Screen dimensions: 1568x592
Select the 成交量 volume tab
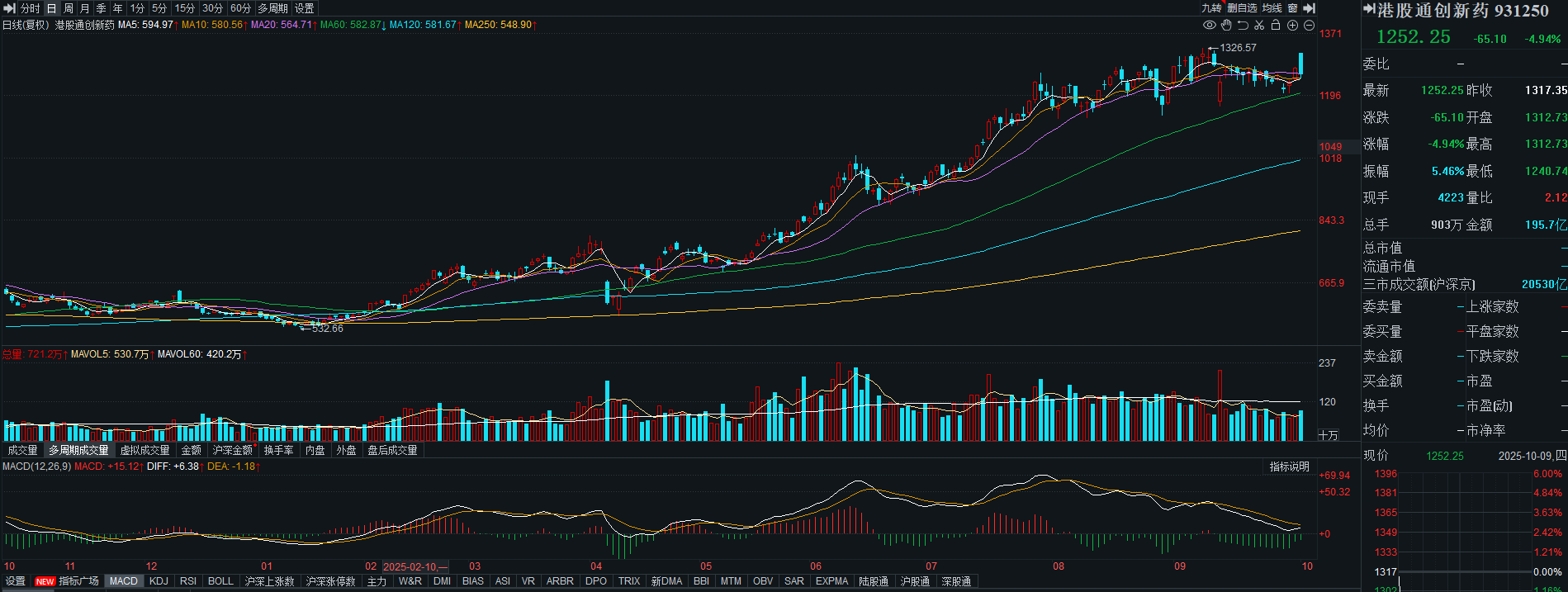[x=22, y=450]
